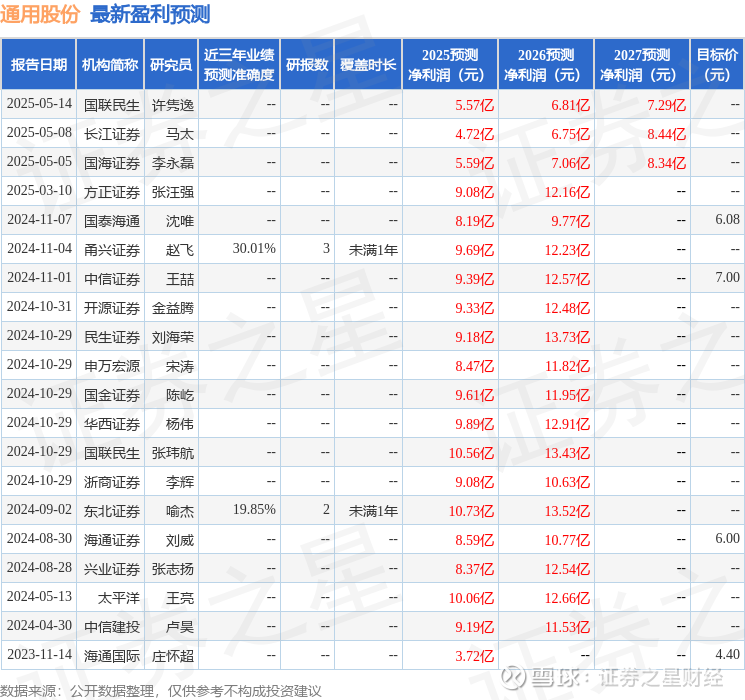Click date 2024-10-31 cell
Viewport: 745px width, 700px height.
click(39, 307)
